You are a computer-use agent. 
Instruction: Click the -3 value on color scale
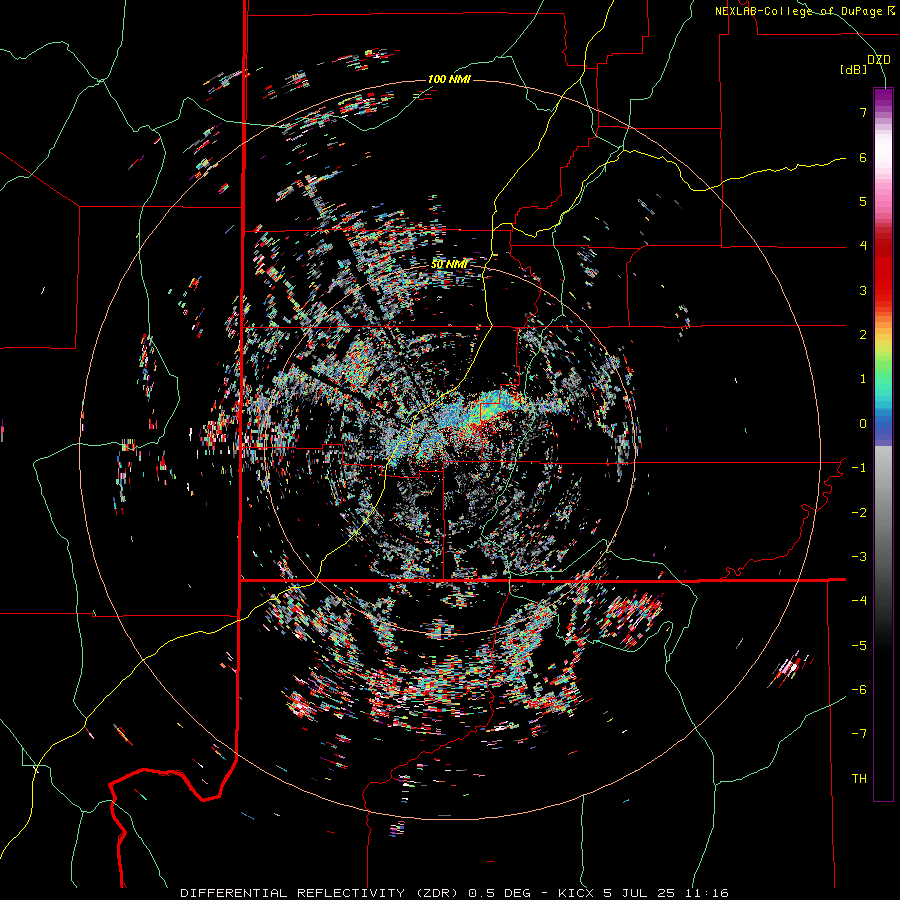click(859, 557)
